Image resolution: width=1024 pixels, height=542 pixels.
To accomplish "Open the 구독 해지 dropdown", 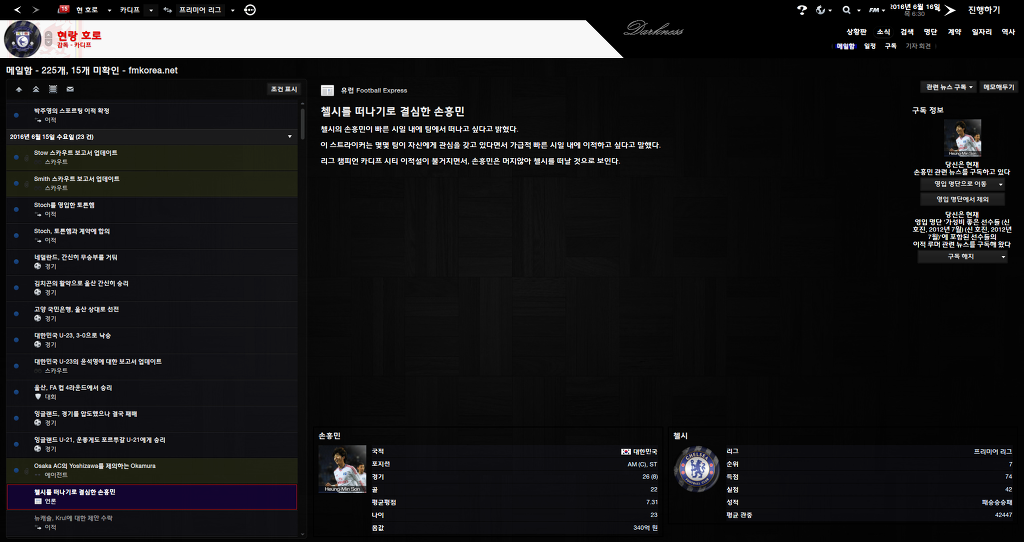I will pyautogui.click(x=962, y=257).
